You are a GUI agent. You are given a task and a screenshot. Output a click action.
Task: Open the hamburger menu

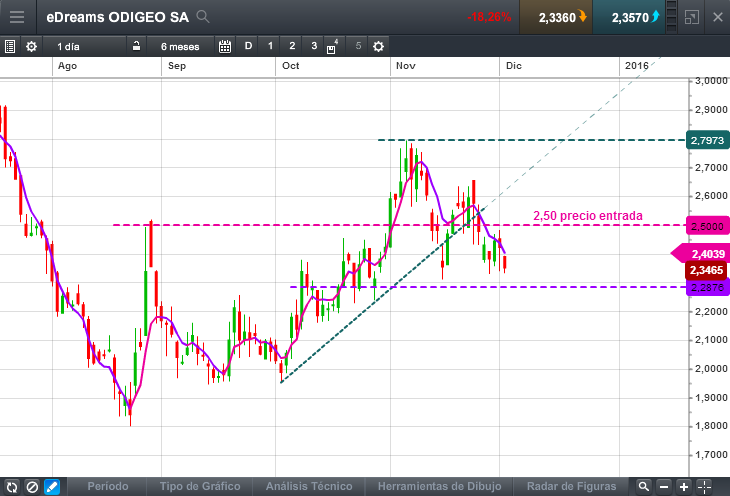(17, 17)
